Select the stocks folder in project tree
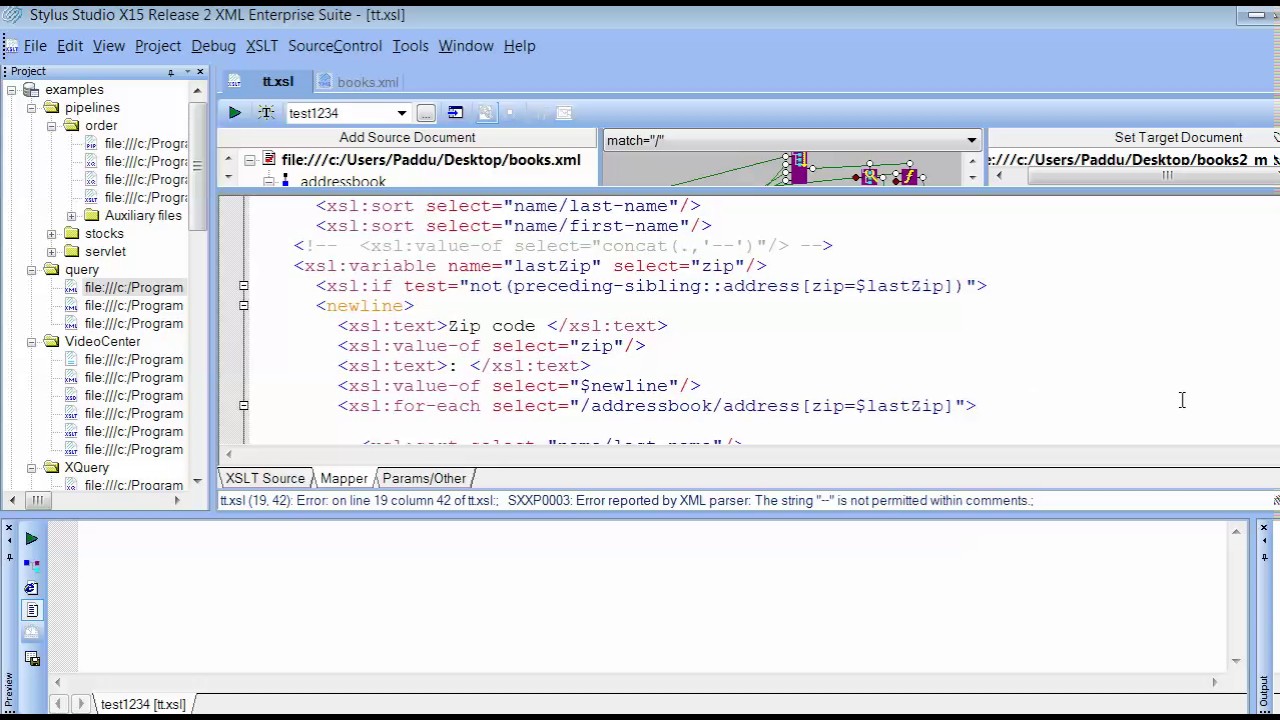Image resolution: width=1280 pixels, height=720 pixels. [x=104, y=234]
